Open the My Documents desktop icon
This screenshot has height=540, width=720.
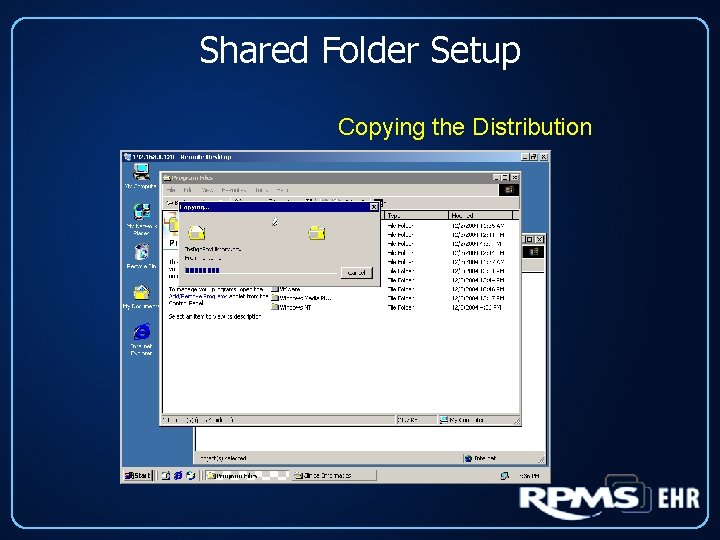click(141, 297)
